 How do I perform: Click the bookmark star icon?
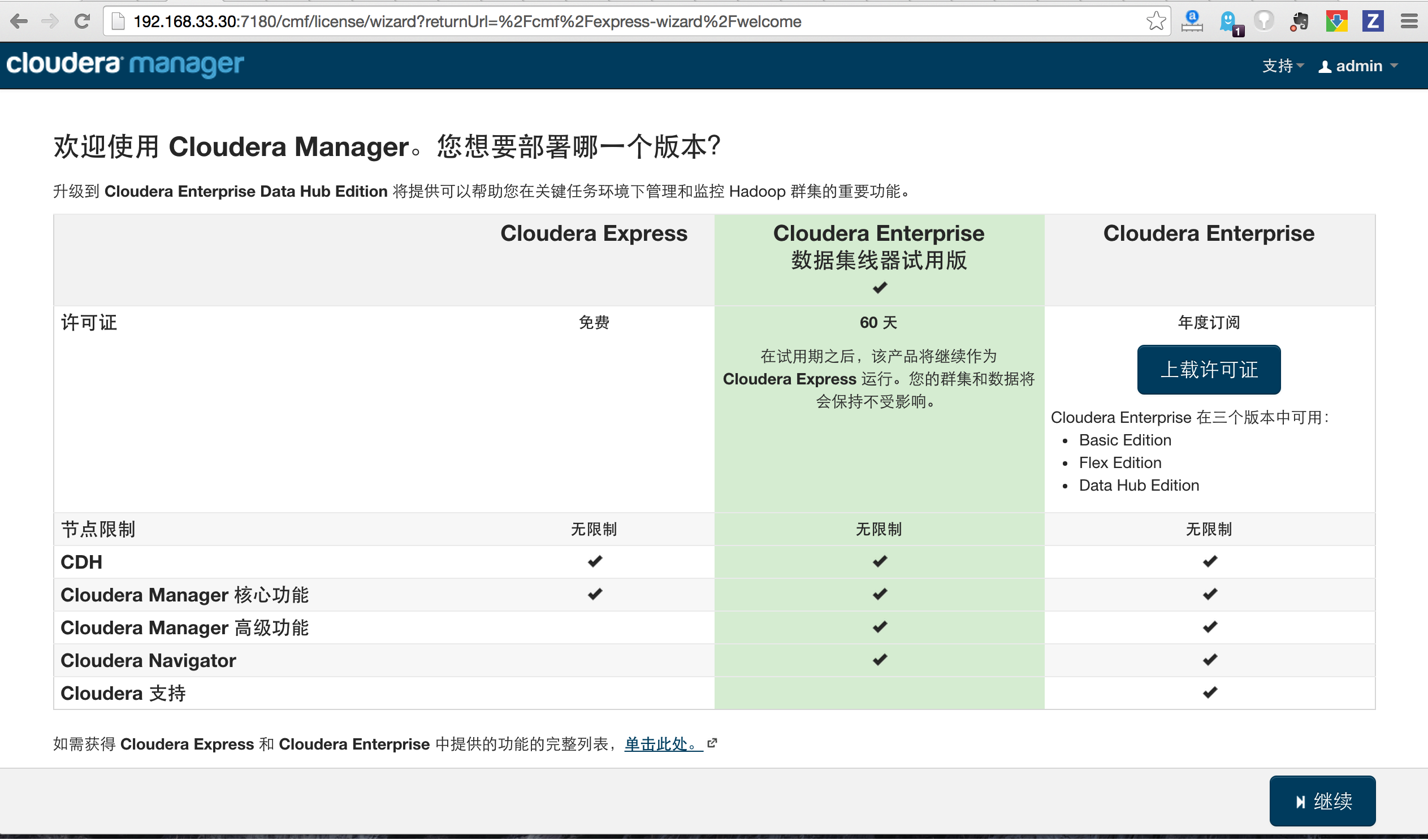tap(1156, 21)
